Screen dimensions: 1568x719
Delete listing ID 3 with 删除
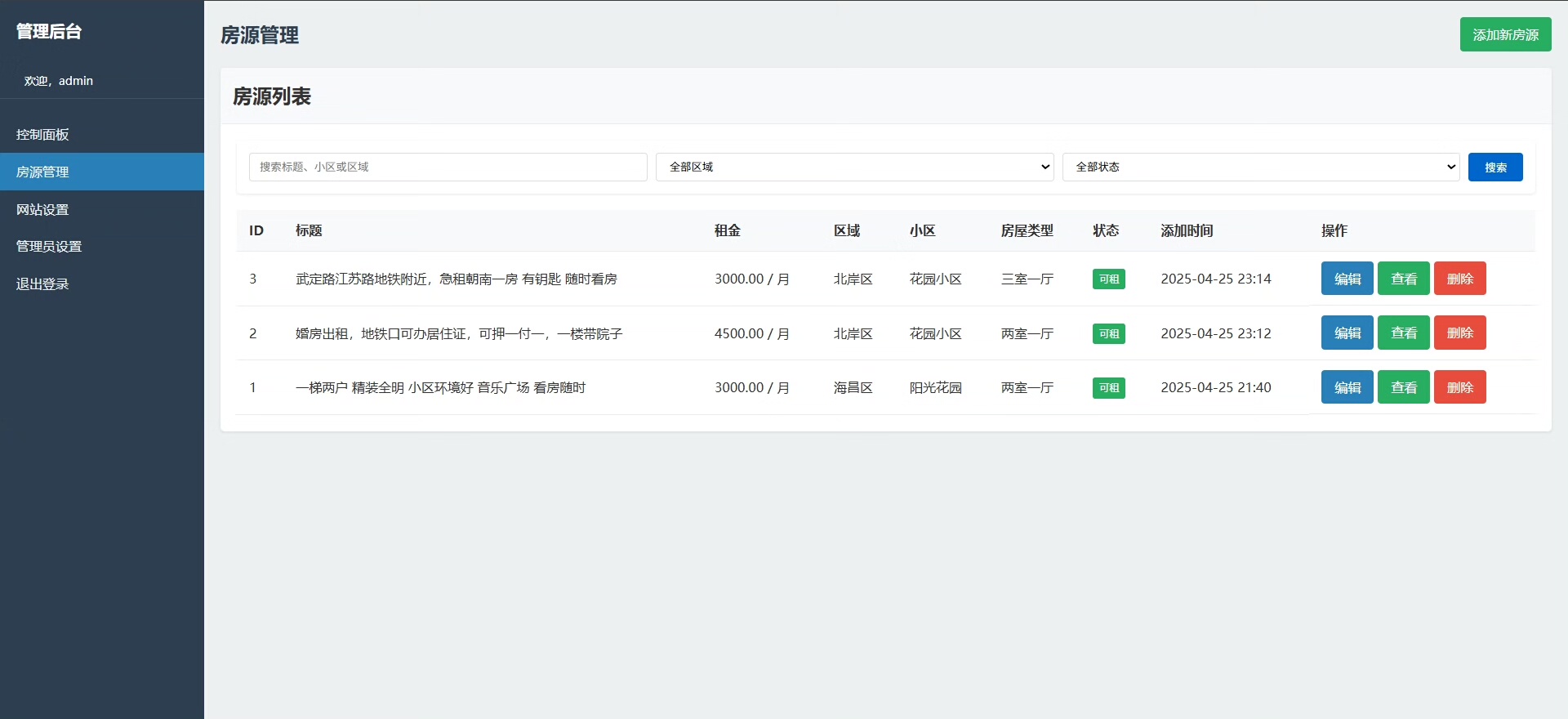click(1459, 279)
